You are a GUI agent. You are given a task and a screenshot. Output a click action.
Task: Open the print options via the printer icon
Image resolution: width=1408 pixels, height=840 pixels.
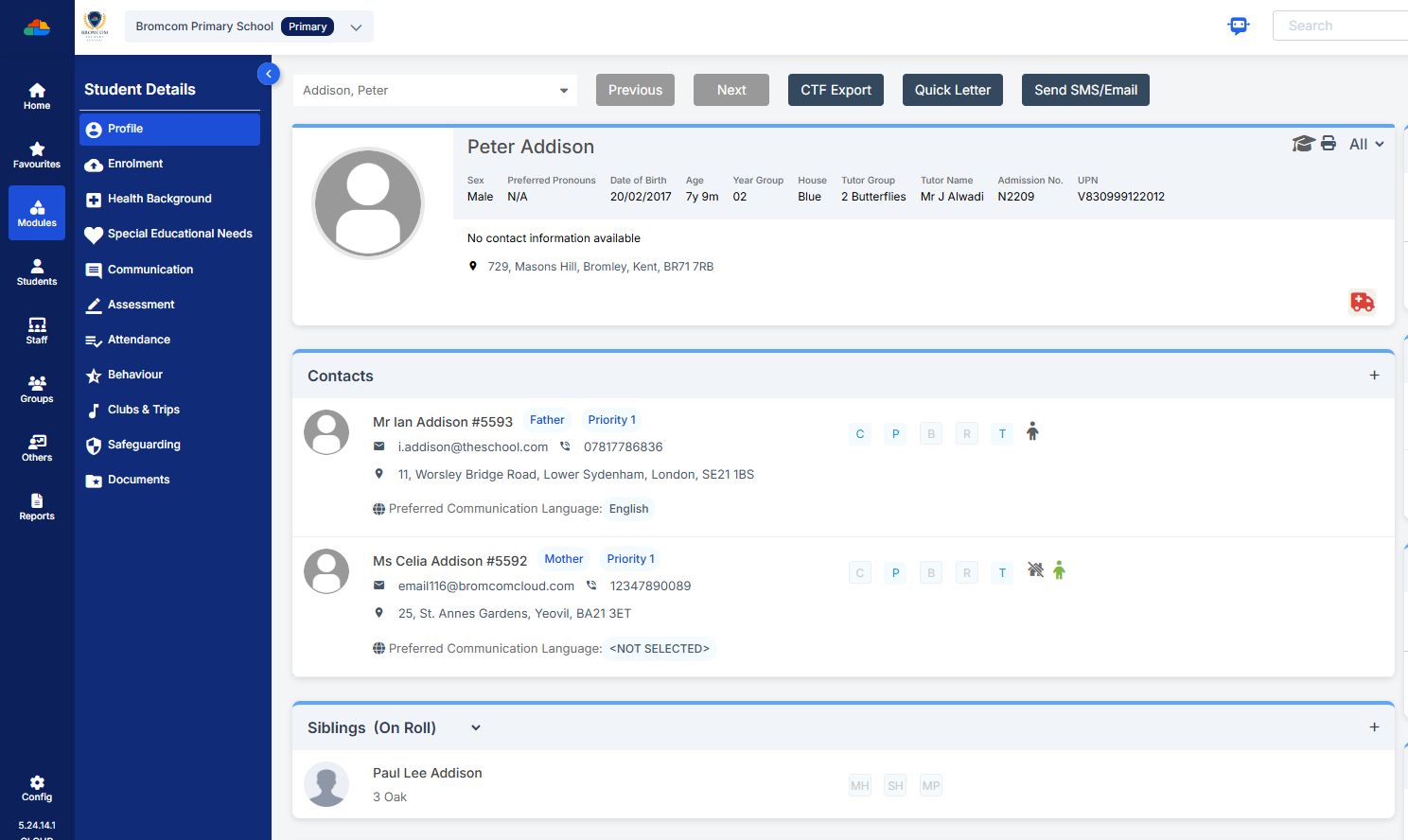[1329, 144]
